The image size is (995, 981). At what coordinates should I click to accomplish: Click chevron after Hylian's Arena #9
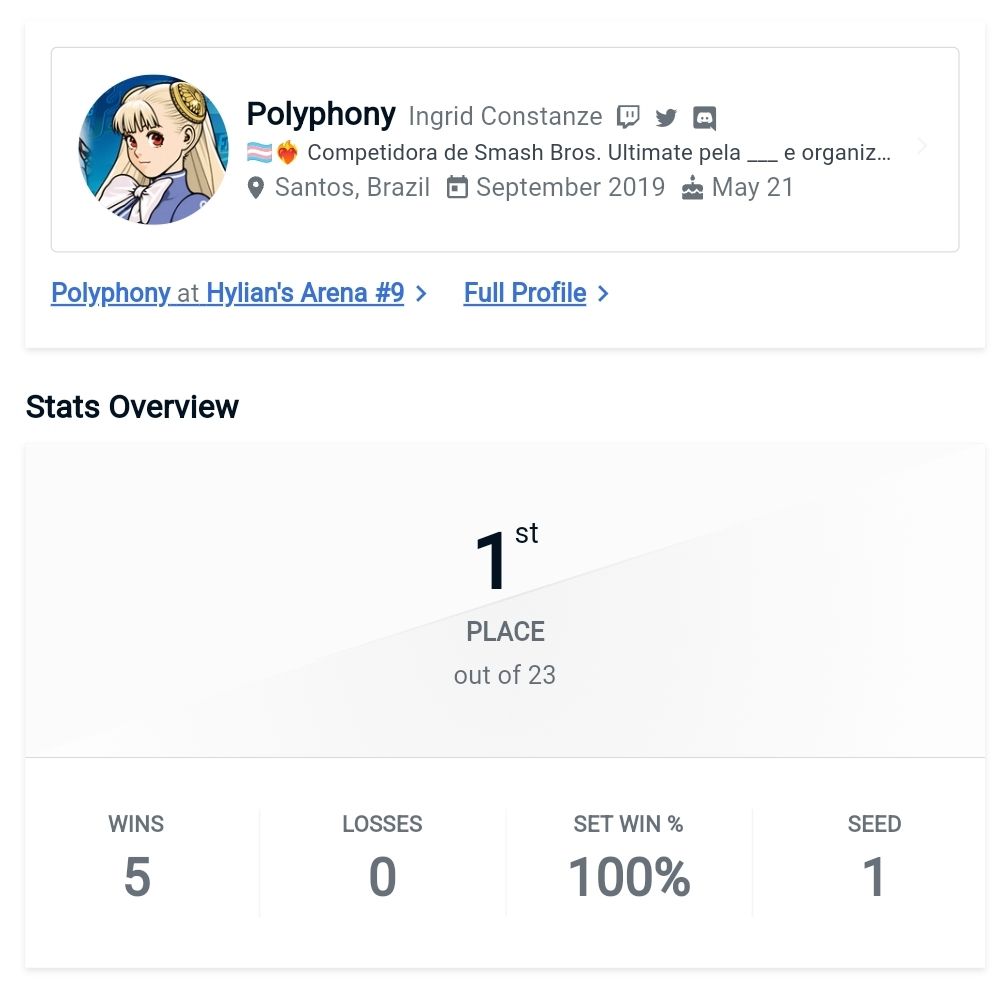point(421,293)
